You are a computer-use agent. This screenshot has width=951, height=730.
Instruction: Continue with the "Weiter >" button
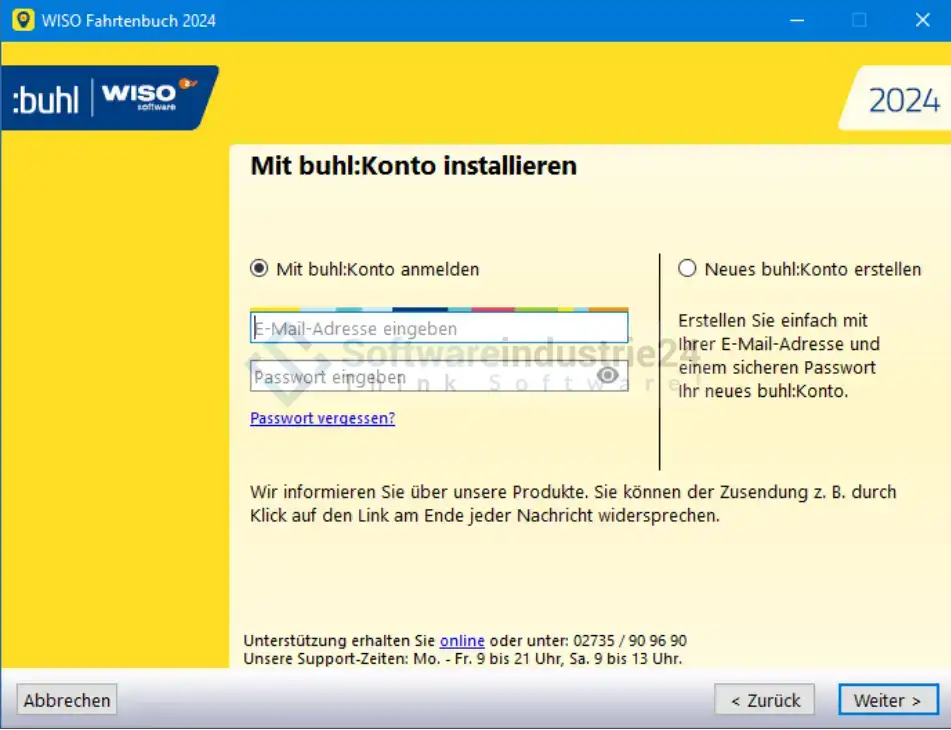click(887, 700)
